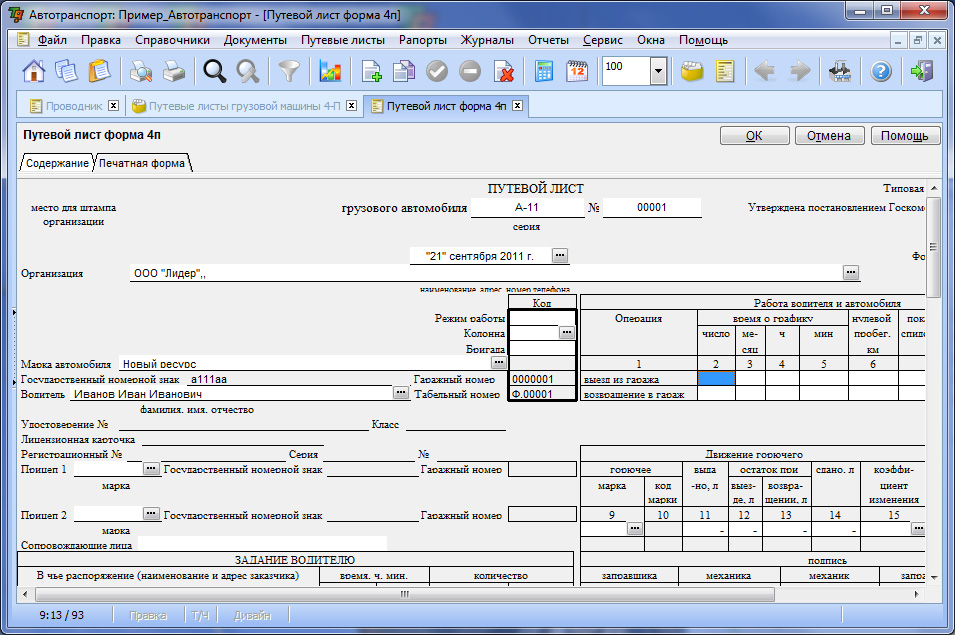Open the Журналы menu
The image size is (955, 635).
(487, 40)
